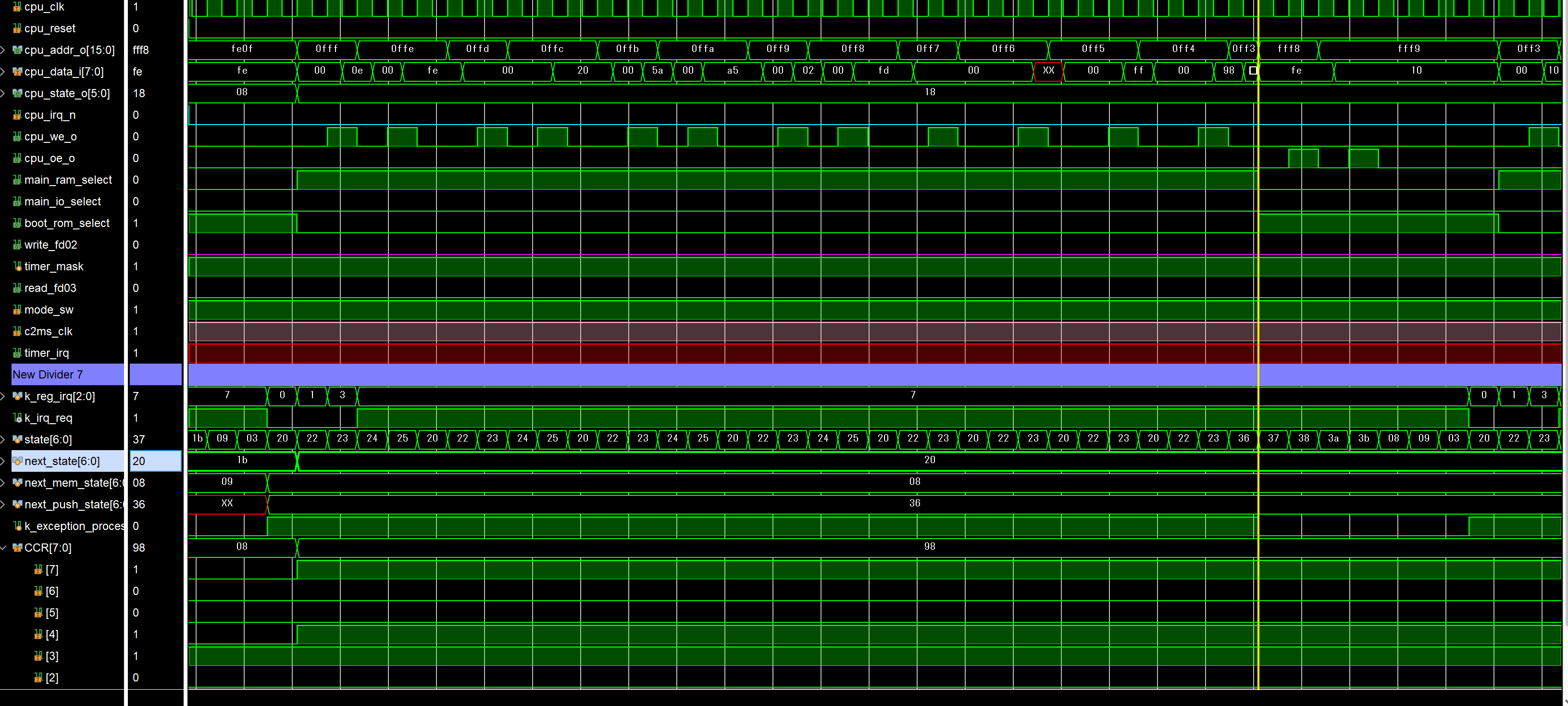Click the cpu_data_i input bus icon
The width and height of the screenshot is (1568, 706).
17,72
